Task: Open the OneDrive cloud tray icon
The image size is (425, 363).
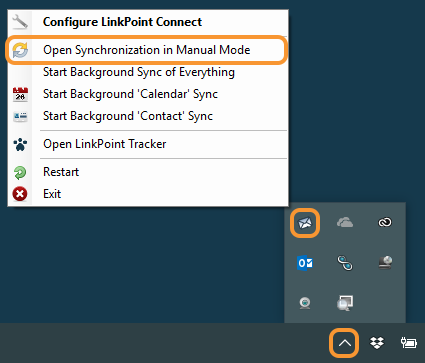Action: coord(345,222)
